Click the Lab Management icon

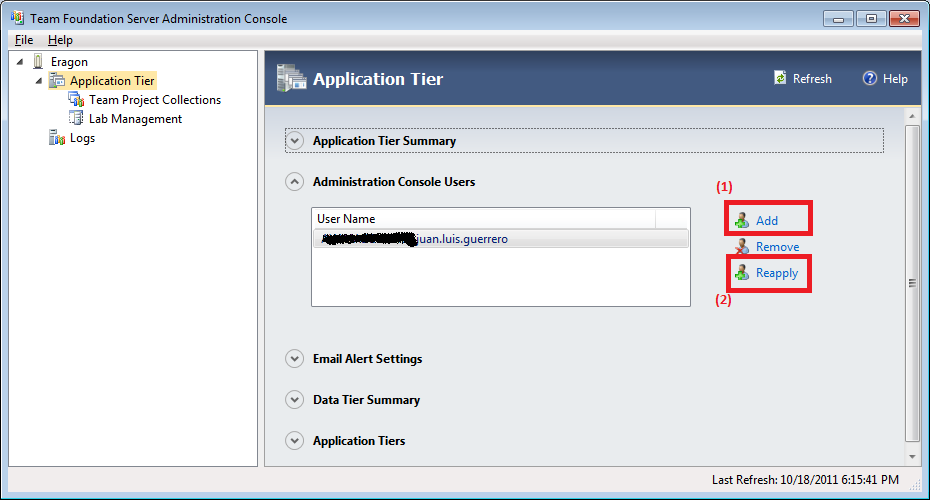pyautogui.click(x=76, y=118)
